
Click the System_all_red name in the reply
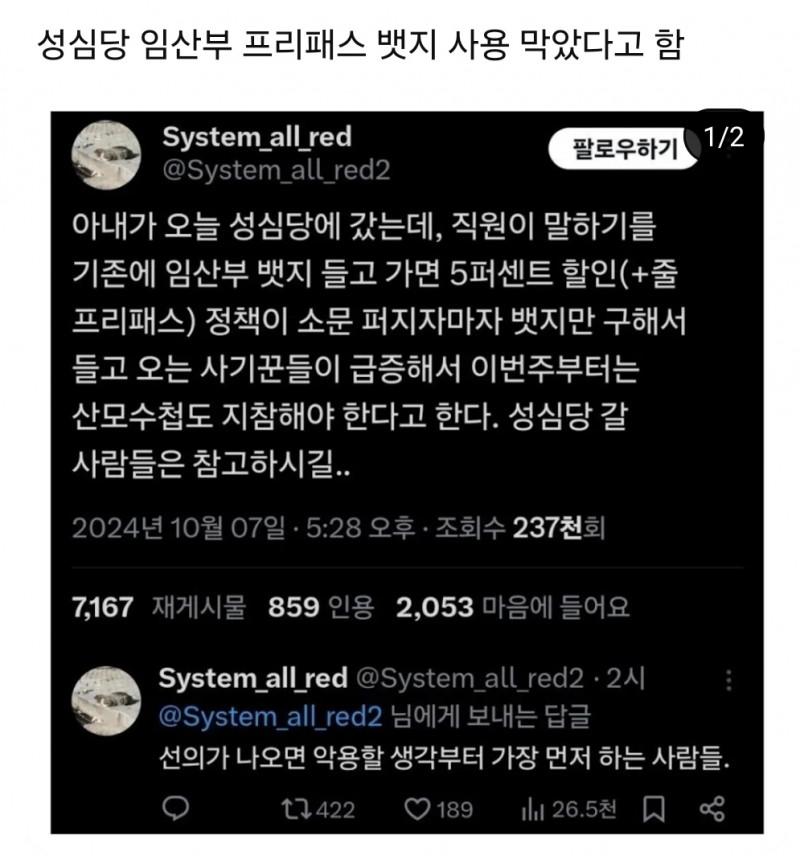pyautogui.click(x=253, y=679)
